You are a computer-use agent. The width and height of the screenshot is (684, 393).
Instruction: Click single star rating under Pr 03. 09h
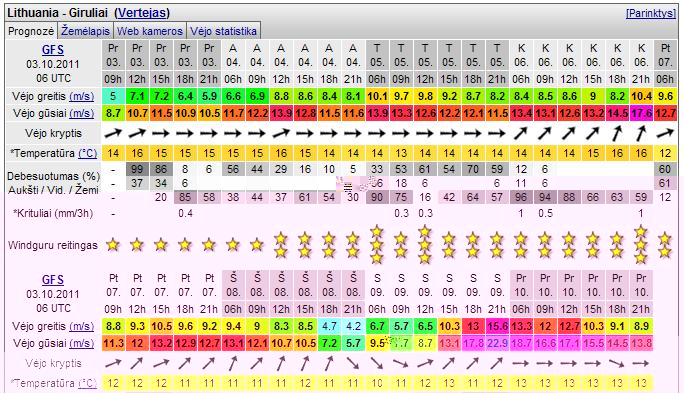pos(113,245)
